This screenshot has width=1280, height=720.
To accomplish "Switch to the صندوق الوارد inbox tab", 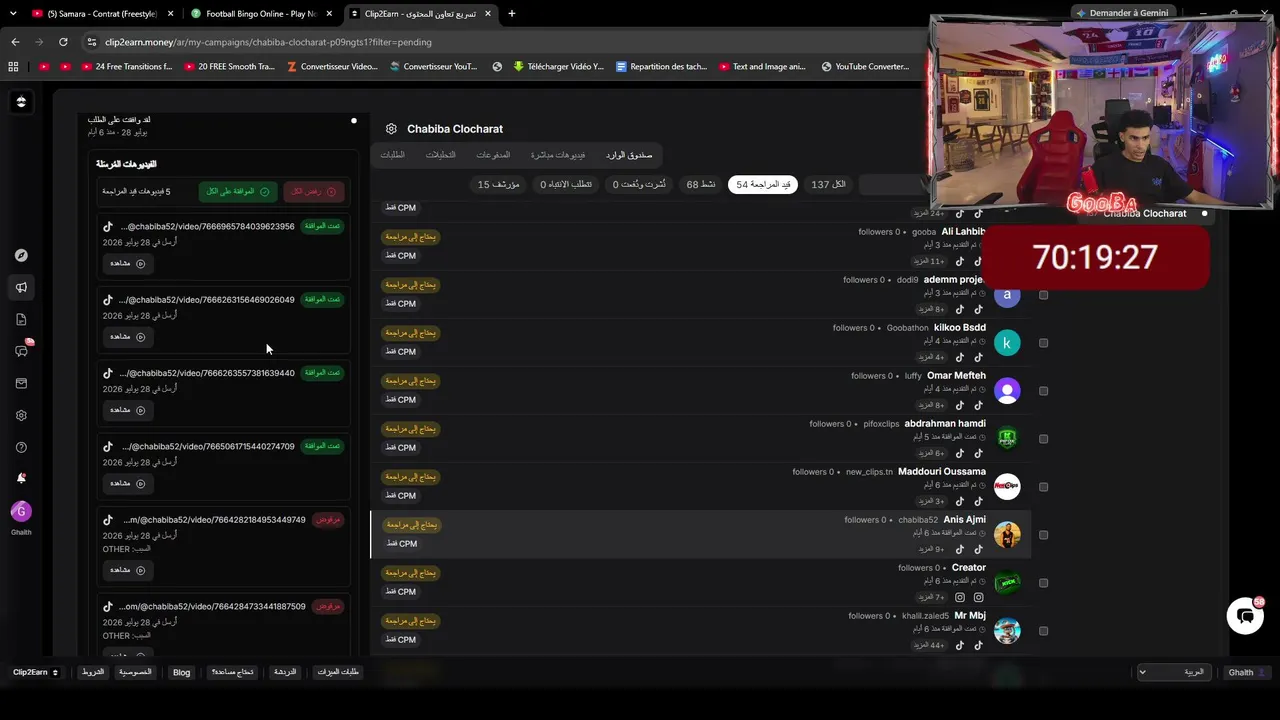I will [629, 155].
